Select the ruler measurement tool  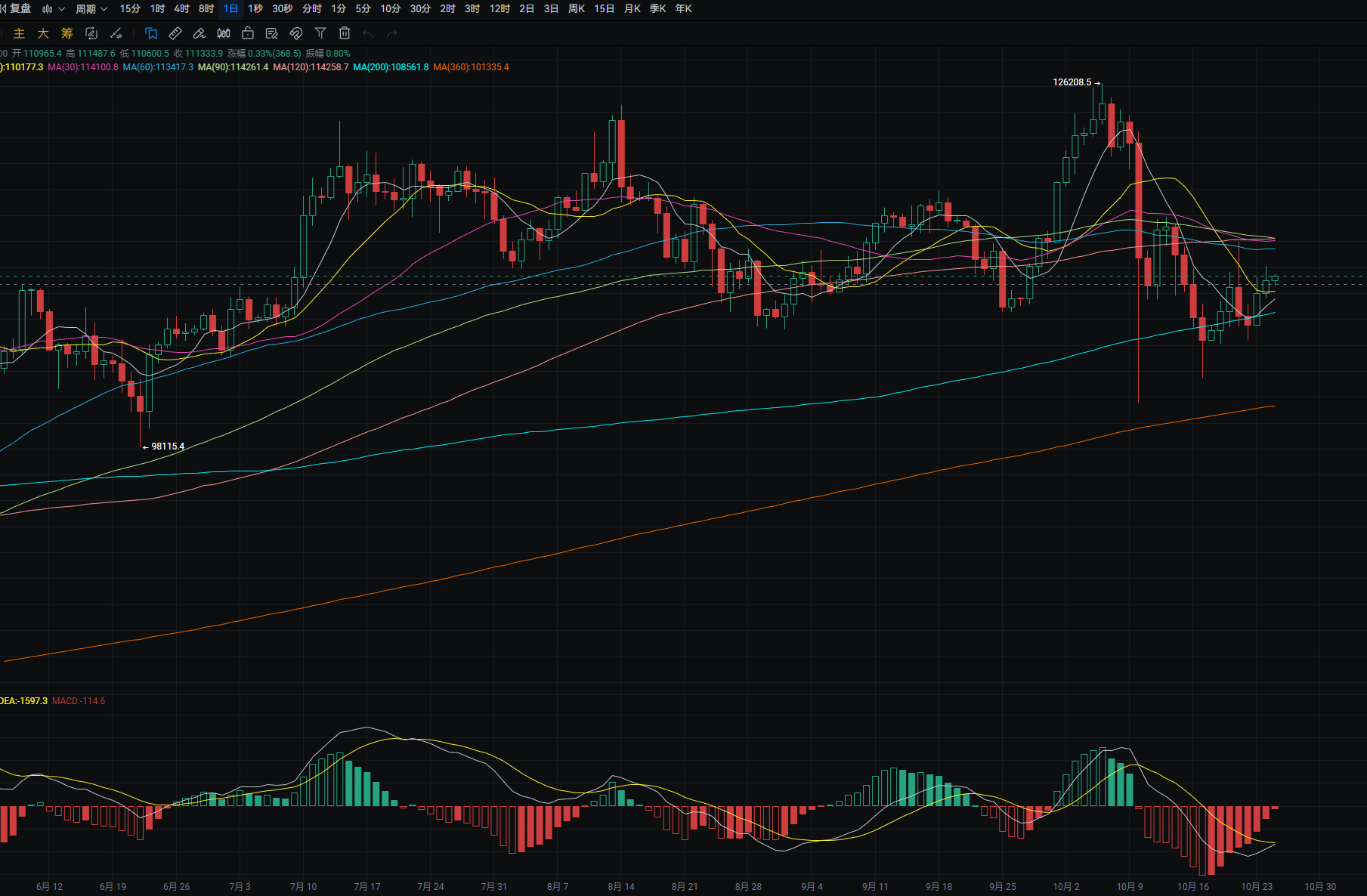tap(175, 33)
